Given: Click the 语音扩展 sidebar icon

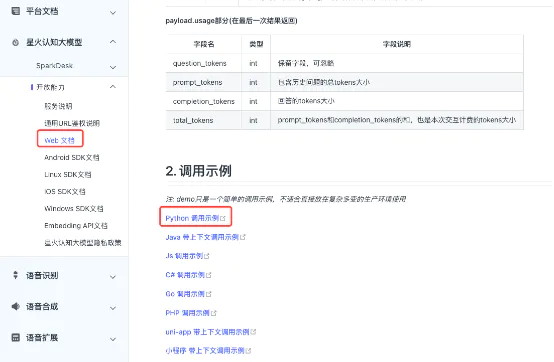Looking at the screenshot, I should [x=16, y=337].
